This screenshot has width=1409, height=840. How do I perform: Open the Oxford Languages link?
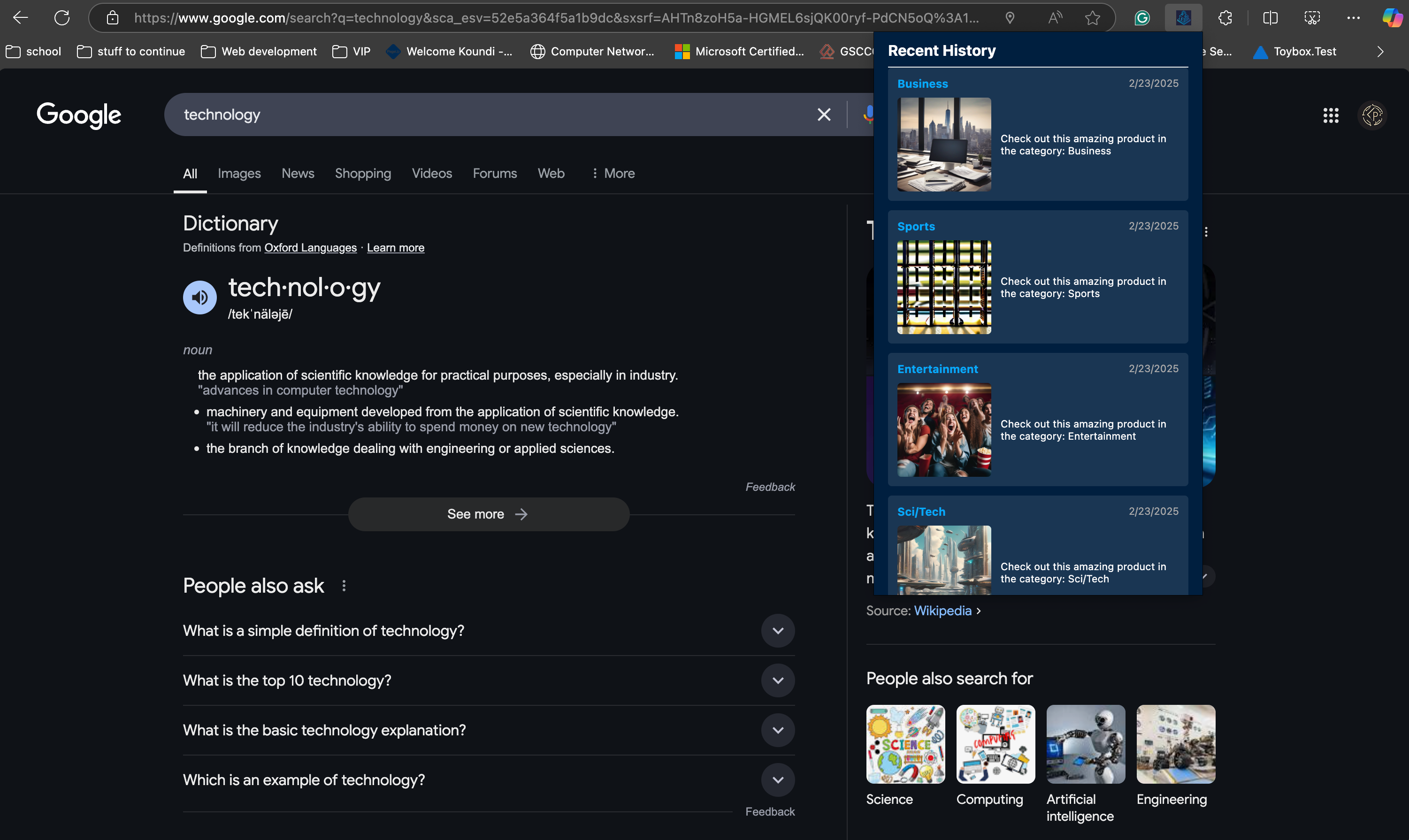310,248
